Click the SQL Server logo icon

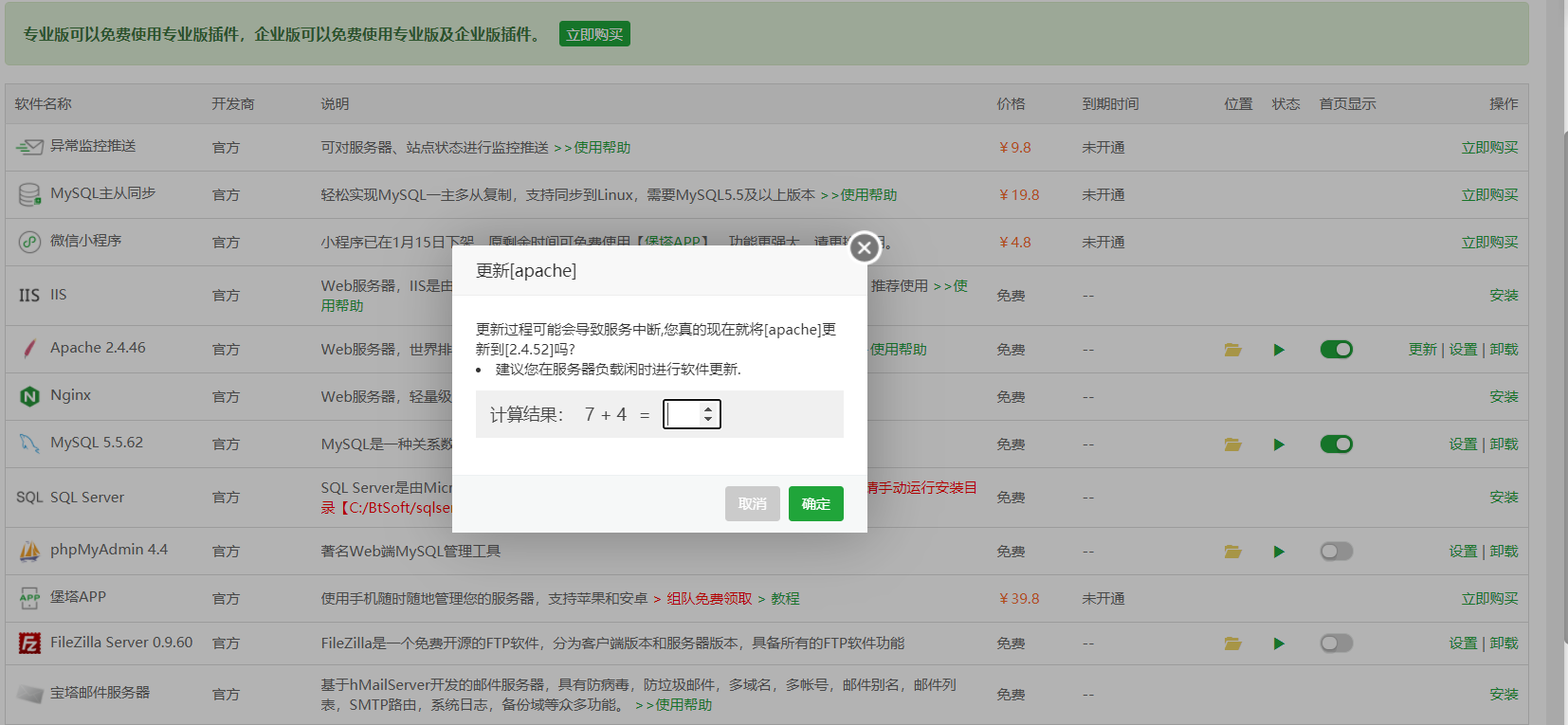tap(29, 498)
